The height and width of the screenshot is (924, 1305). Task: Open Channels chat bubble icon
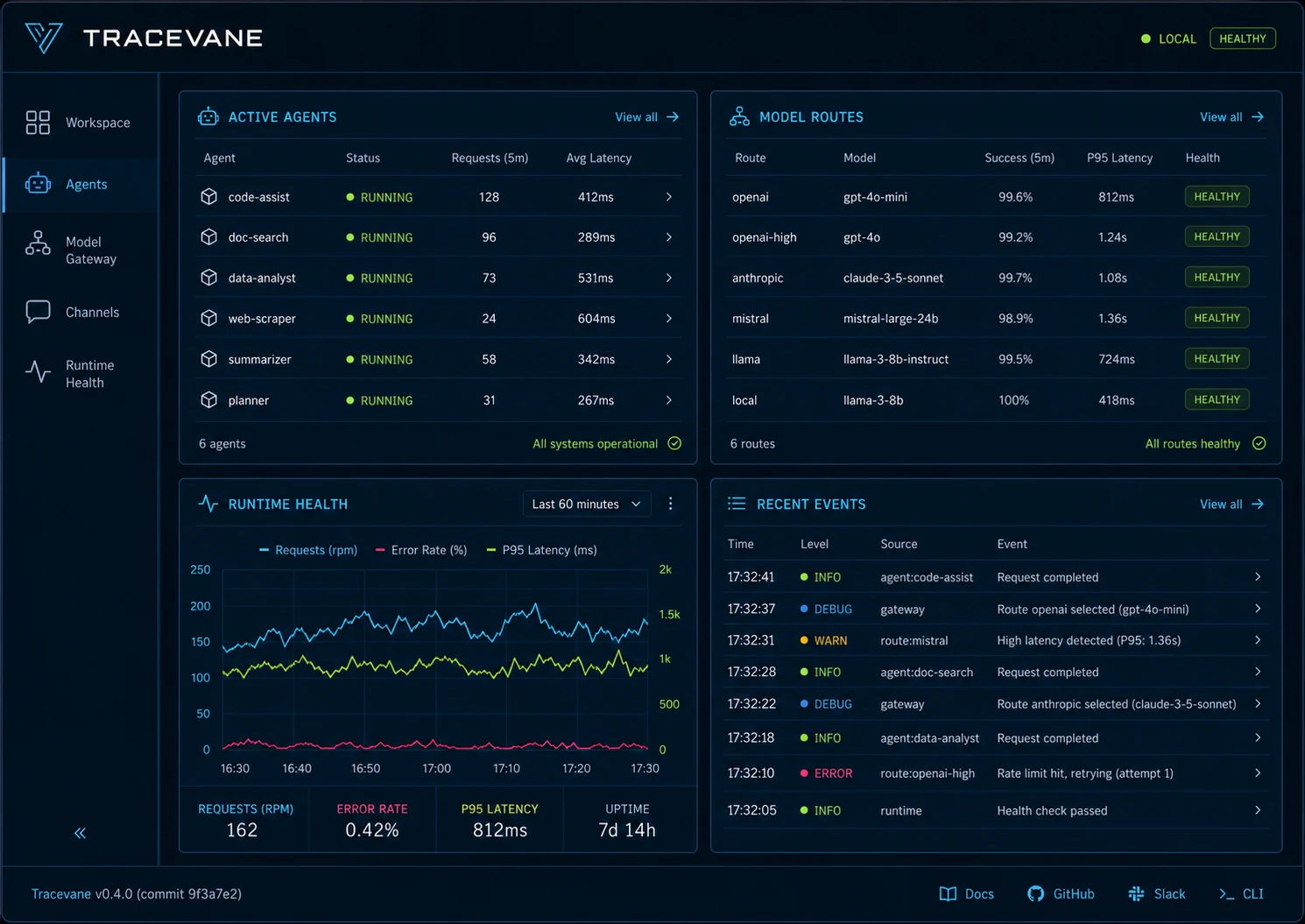(x=38, y=312)
